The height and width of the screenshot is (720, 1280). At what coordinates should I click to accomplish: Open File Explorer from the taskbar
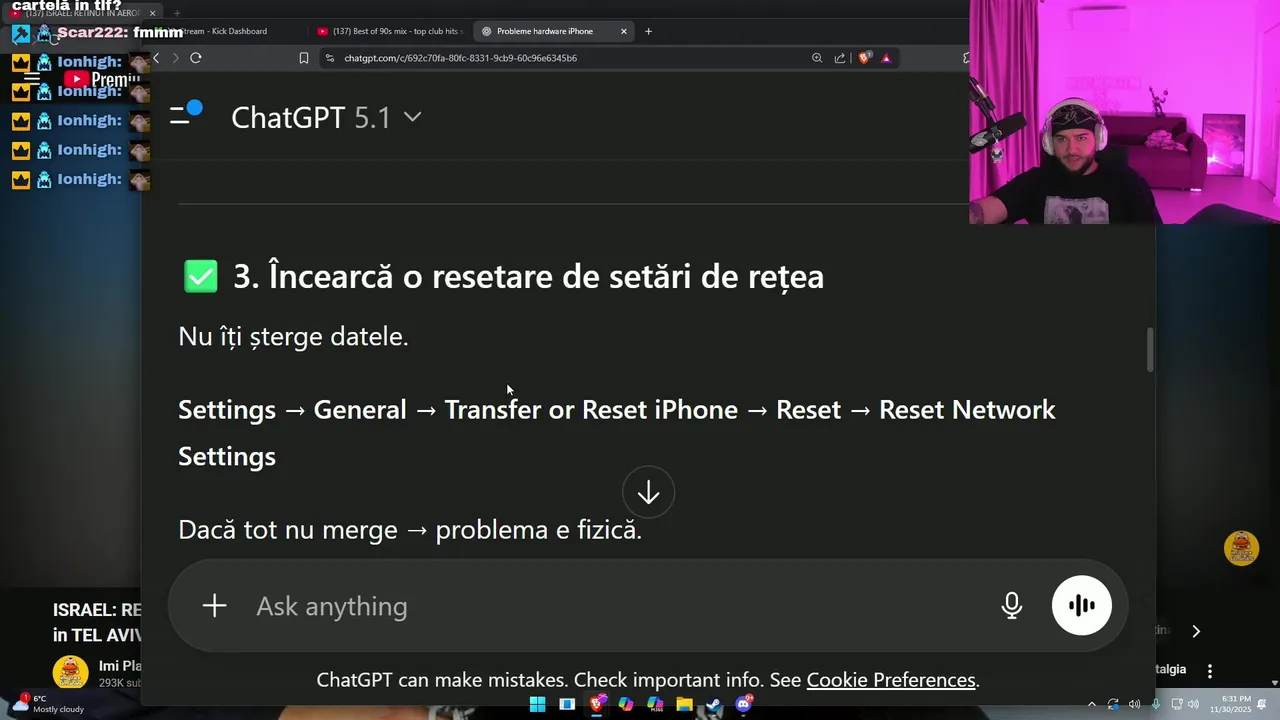tap(684, 704)
